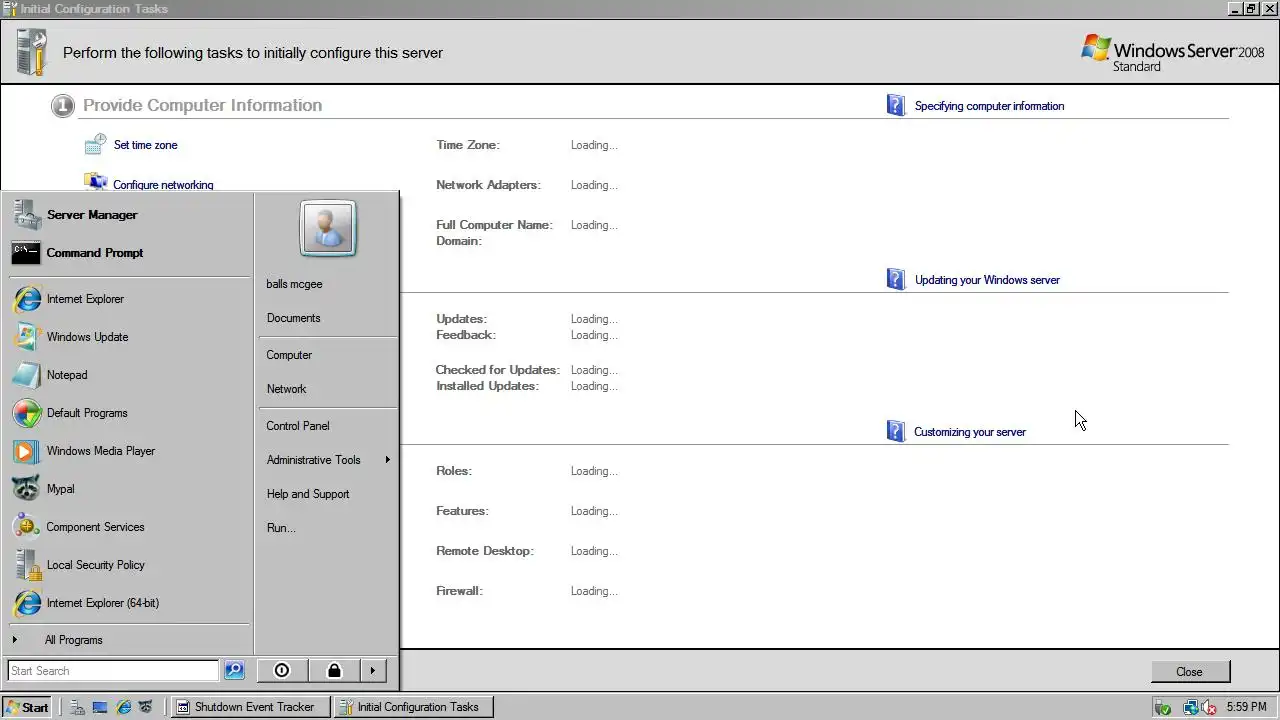Click Server Manager quick launch icon
This screenshot has width=1280, height=720.
point(77,707)
